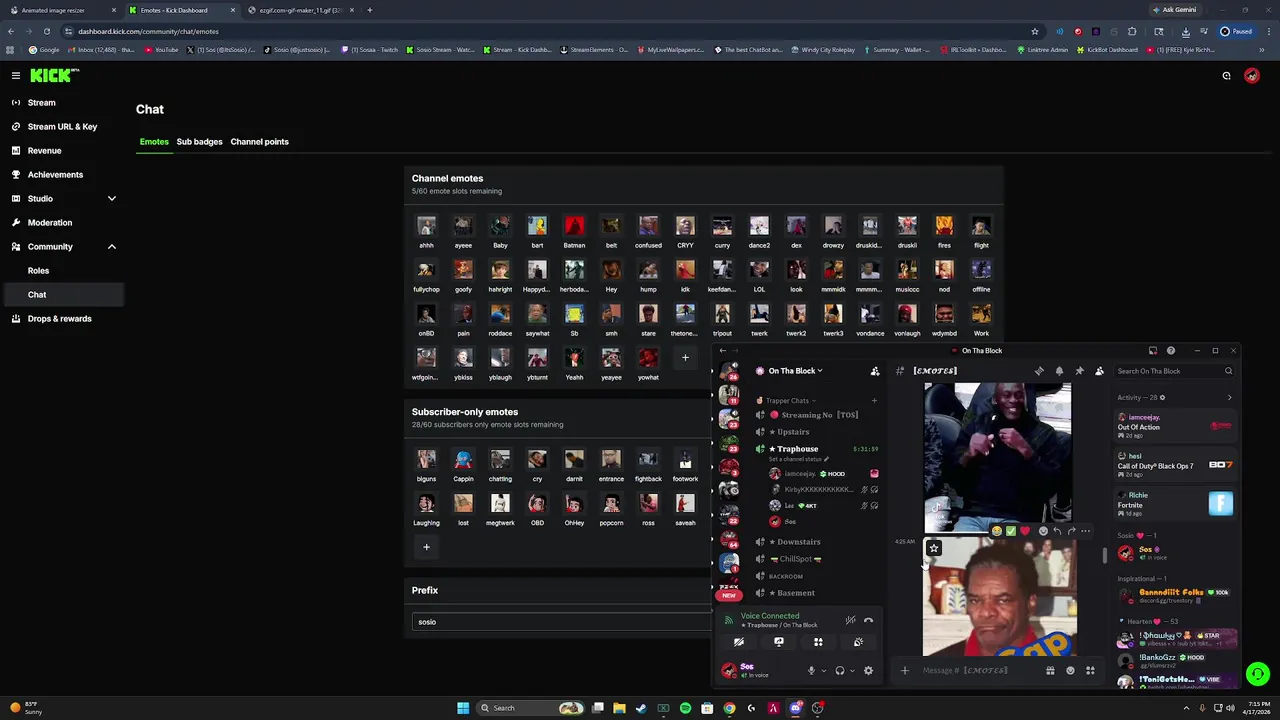
Task: Click the Prefix input field
Action: [x=560, y=622]
